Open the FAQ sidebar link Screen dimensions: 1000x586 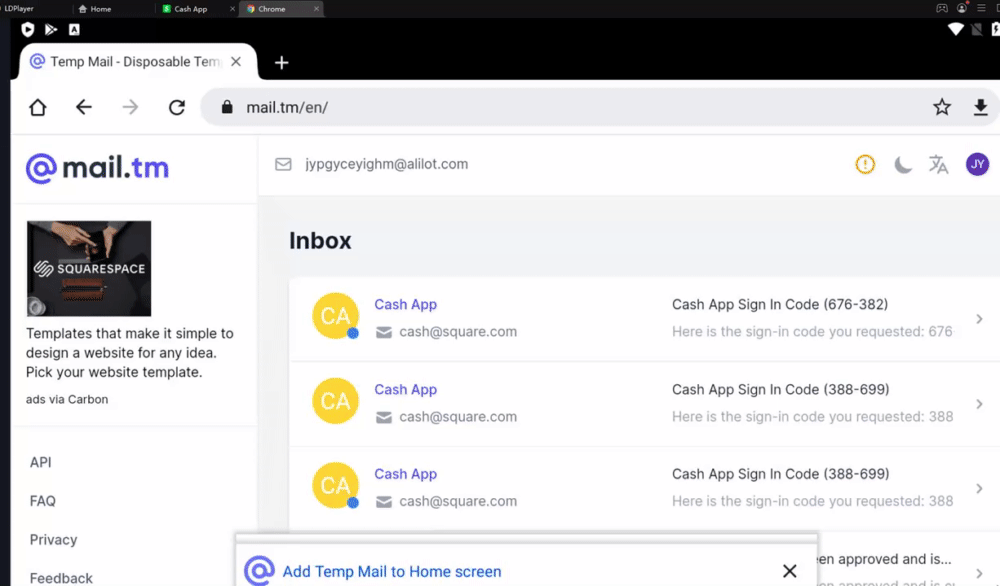pyautogui.click(x=43, y=501)
